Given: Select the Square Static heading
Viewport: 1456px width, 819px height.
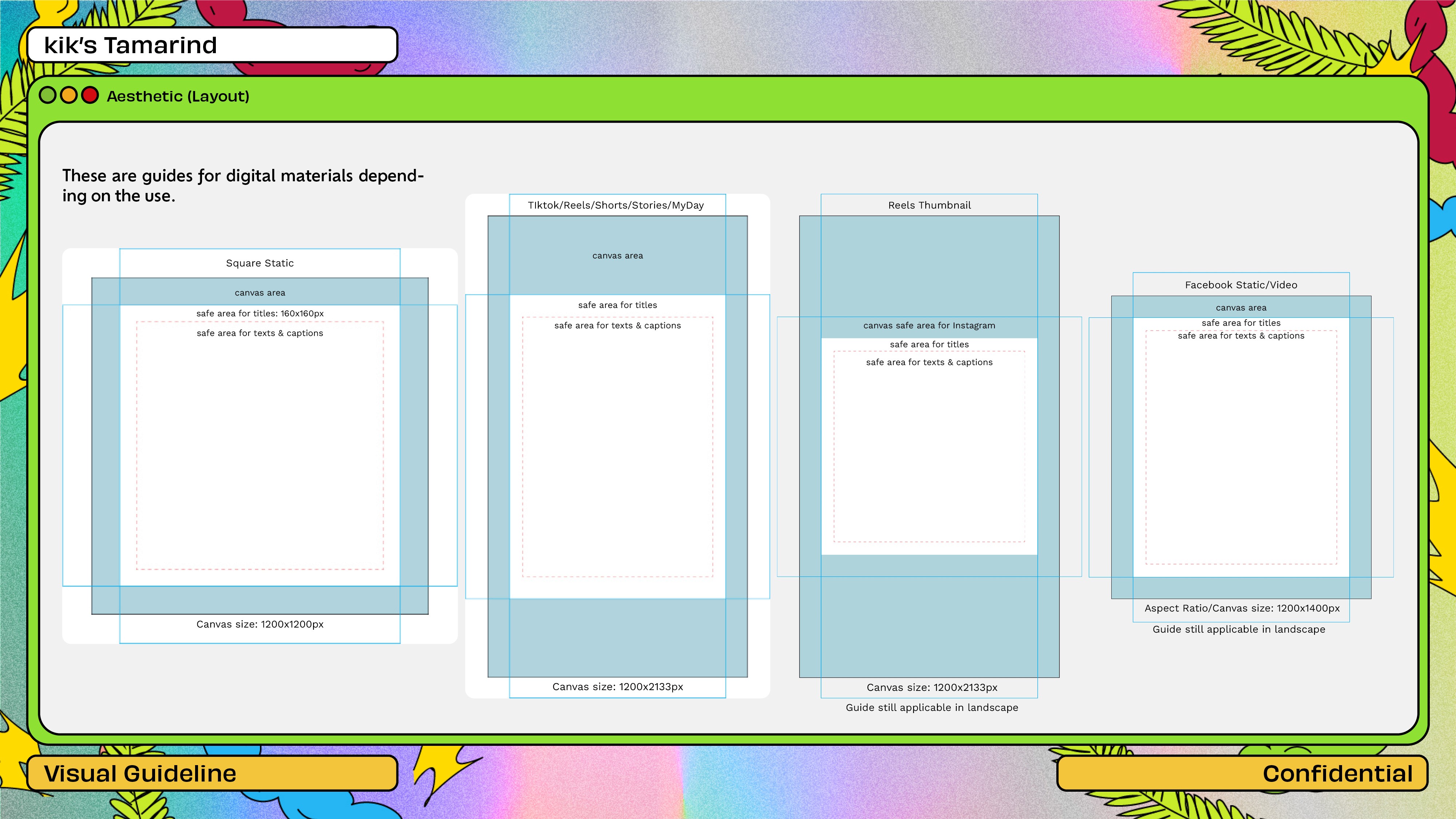Looking at the screenshot, I should coord(260,263).
